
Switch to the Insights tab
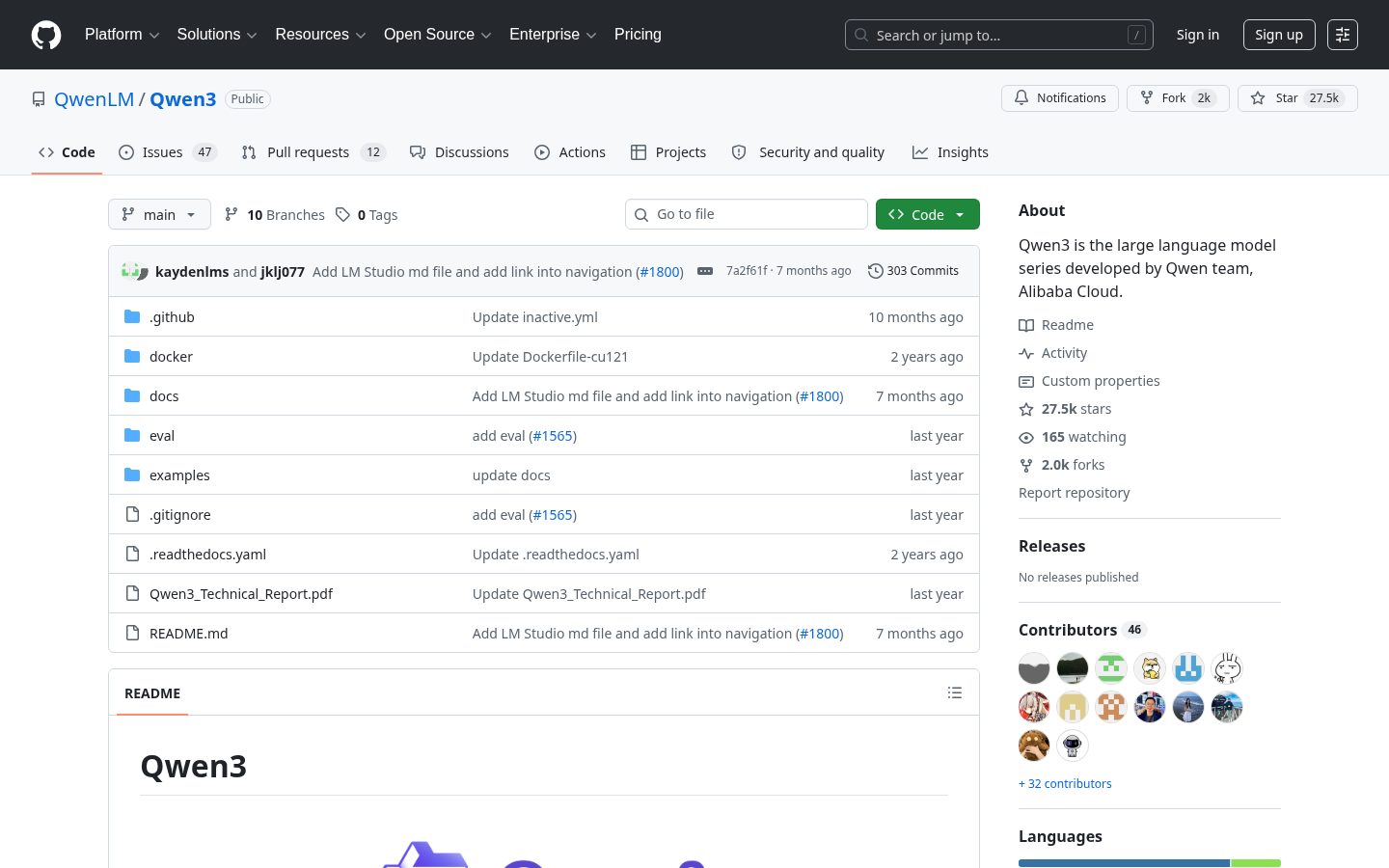[x=951, y=152]
